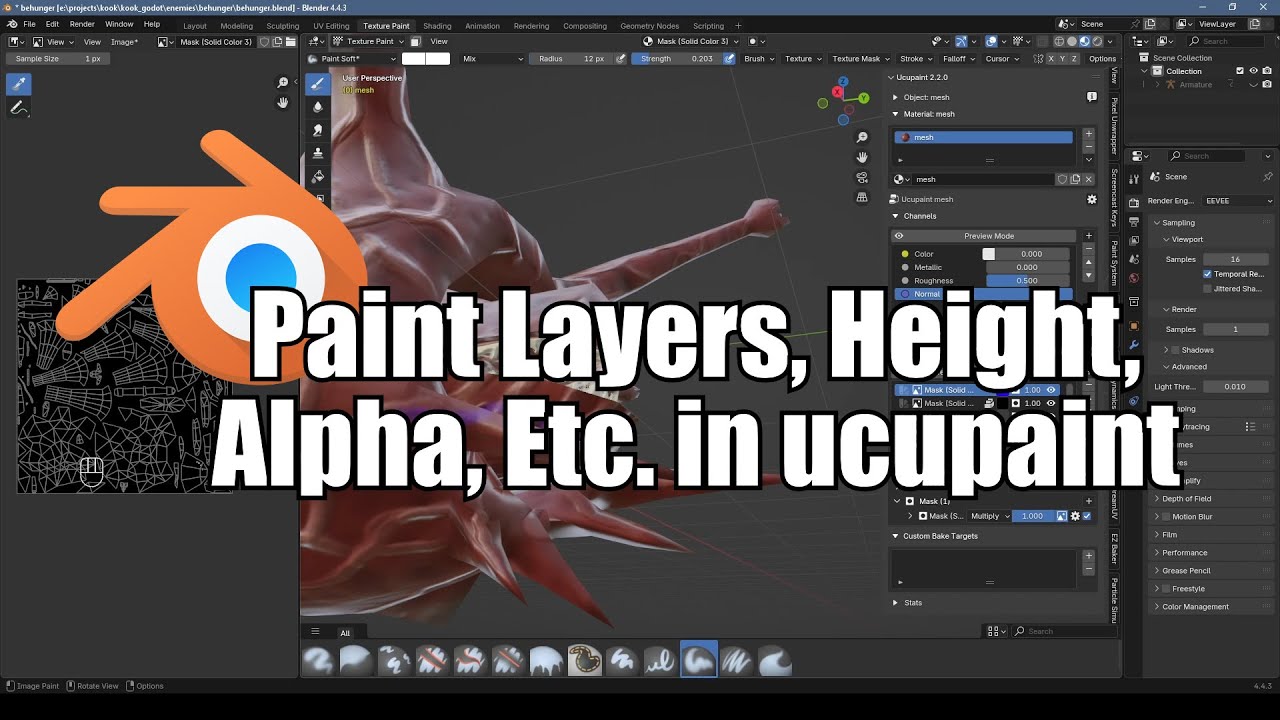Enable the Shadows checkbox under Render

point(1175,350)
